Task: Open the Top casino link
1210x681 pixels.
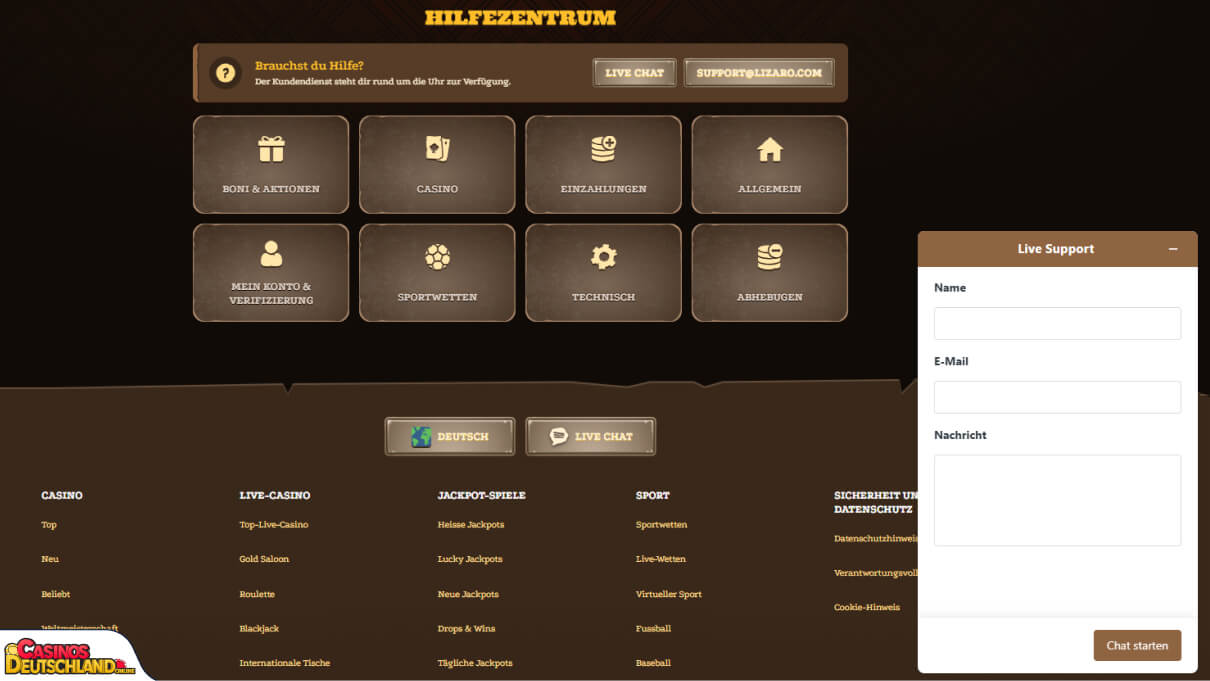Action: click(x=49, y=525)
